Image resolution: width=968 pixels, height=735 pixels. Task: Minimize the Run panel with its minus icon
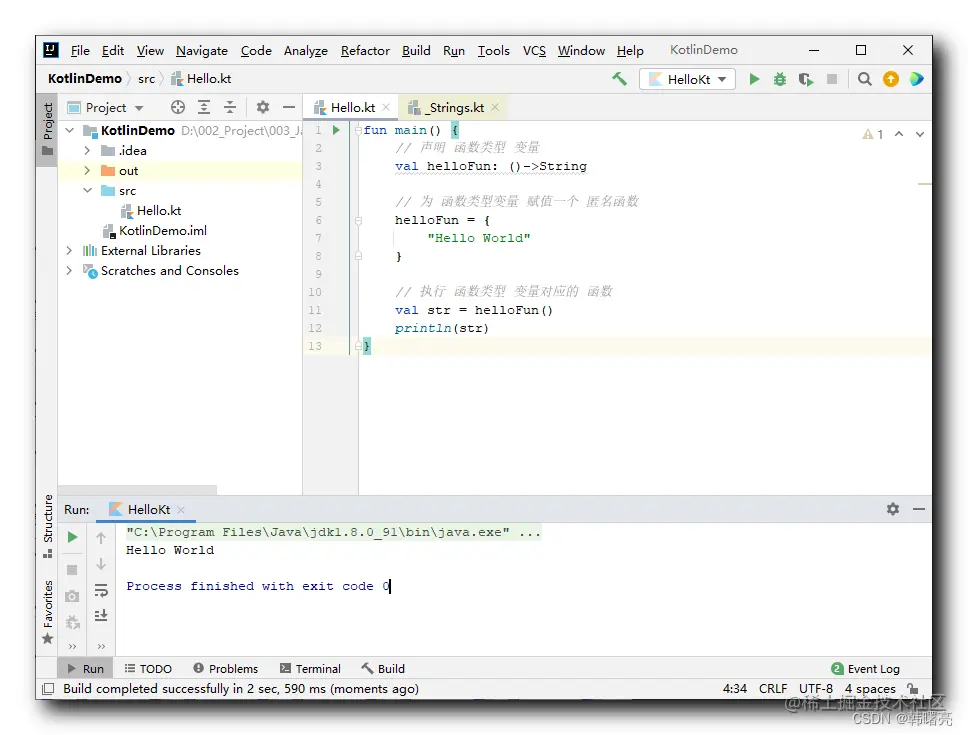(x=919, y=509)
